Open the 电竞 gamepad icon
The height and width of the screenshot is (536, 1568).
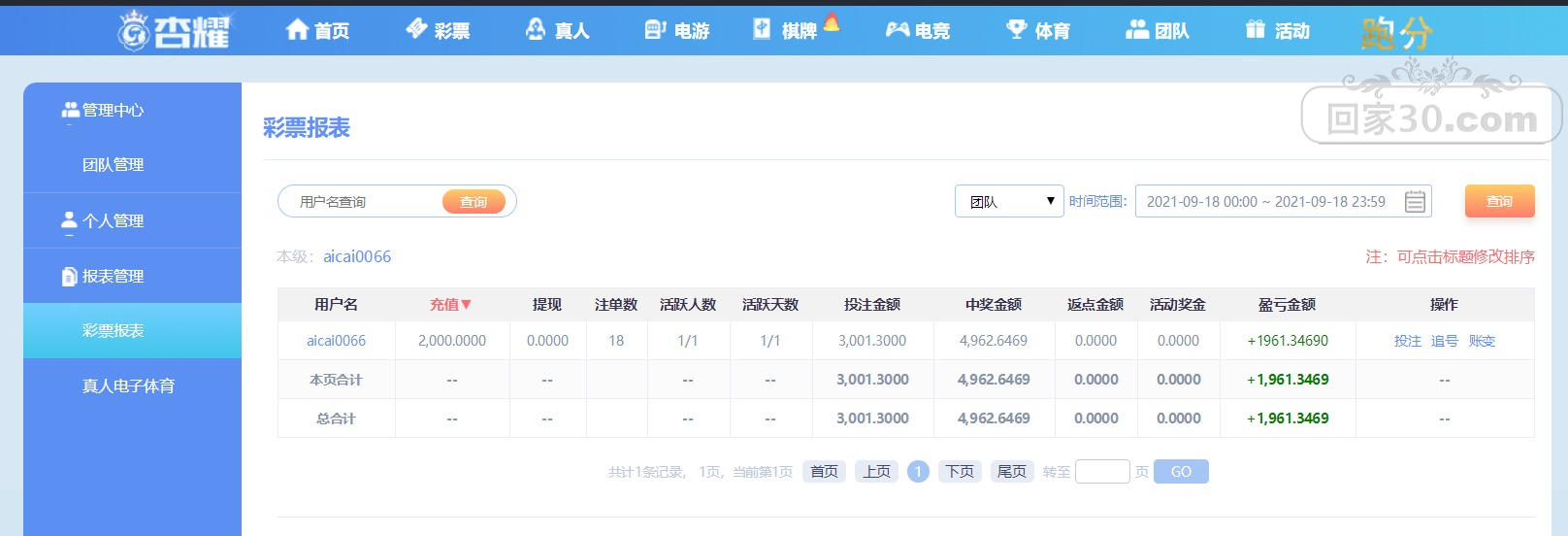tap(898, 30)
